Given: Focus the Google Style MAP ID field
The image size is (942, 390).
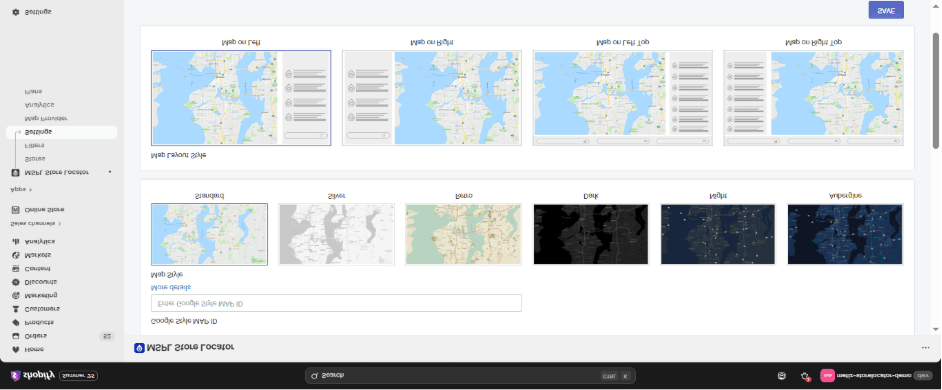Looking at the screenshot, I should (x=336, y=303).
